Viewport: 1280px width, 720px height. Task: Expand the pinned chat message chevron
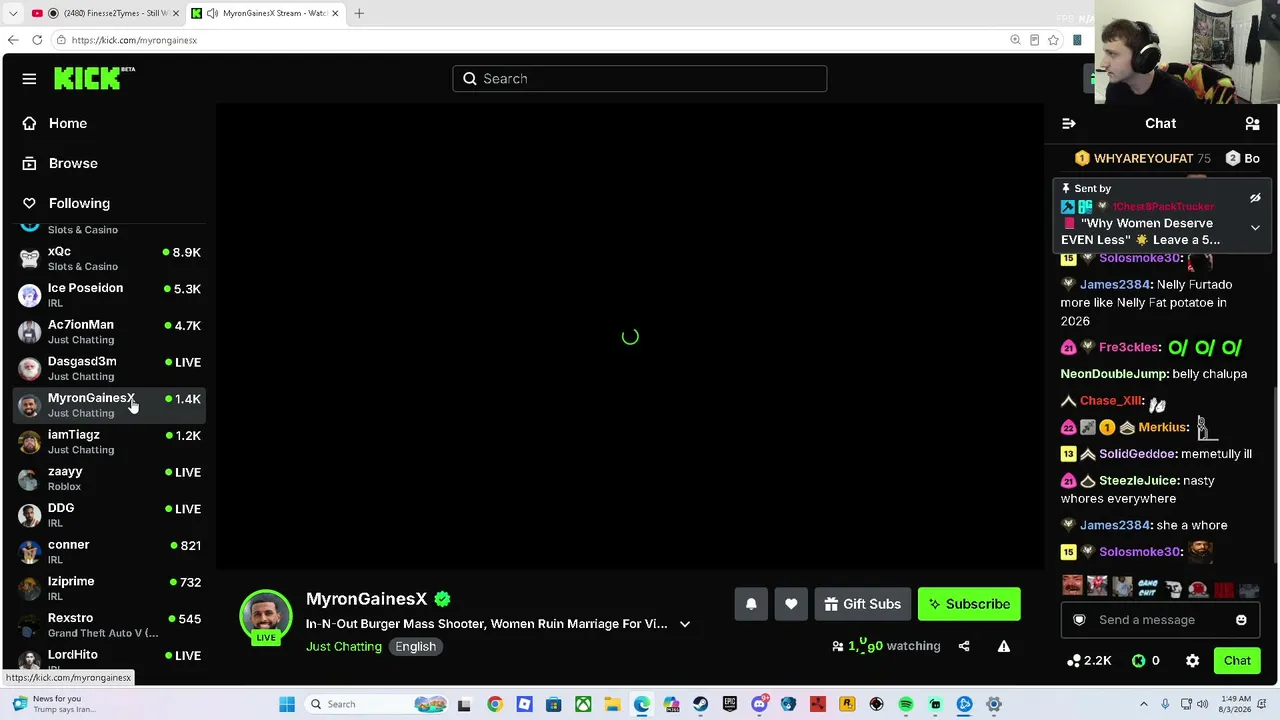[x=1255, y=228]
